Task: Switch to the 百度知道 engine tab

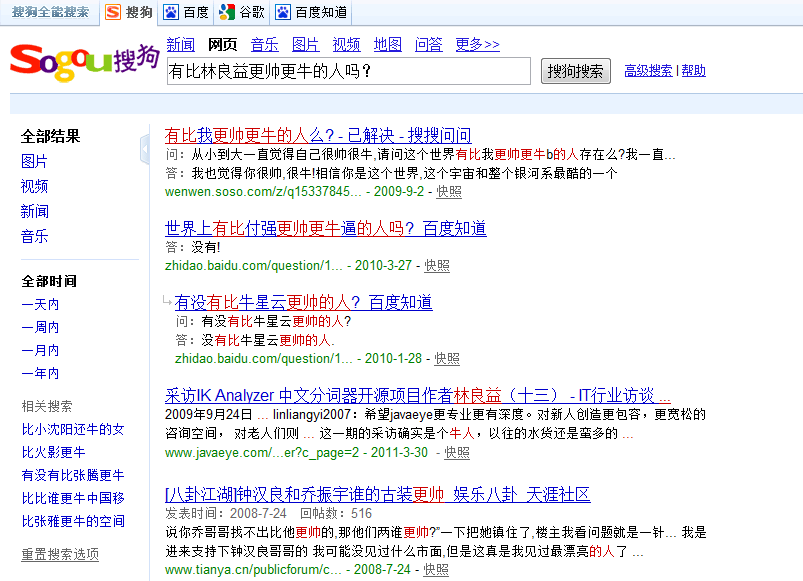Action: click(311, 12)
